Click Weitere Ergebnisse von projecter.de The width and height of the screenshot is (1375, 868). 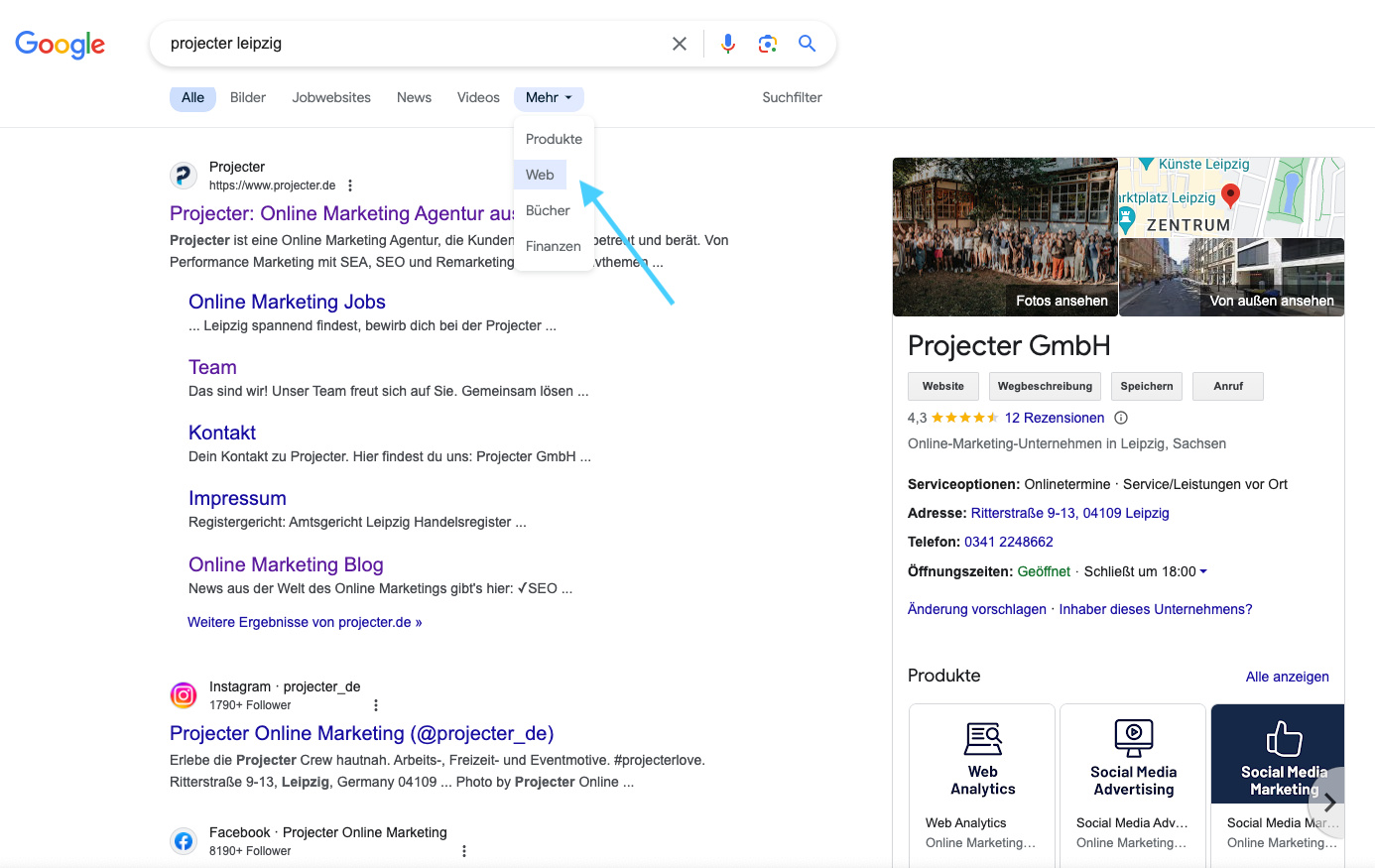pos(305,622)
